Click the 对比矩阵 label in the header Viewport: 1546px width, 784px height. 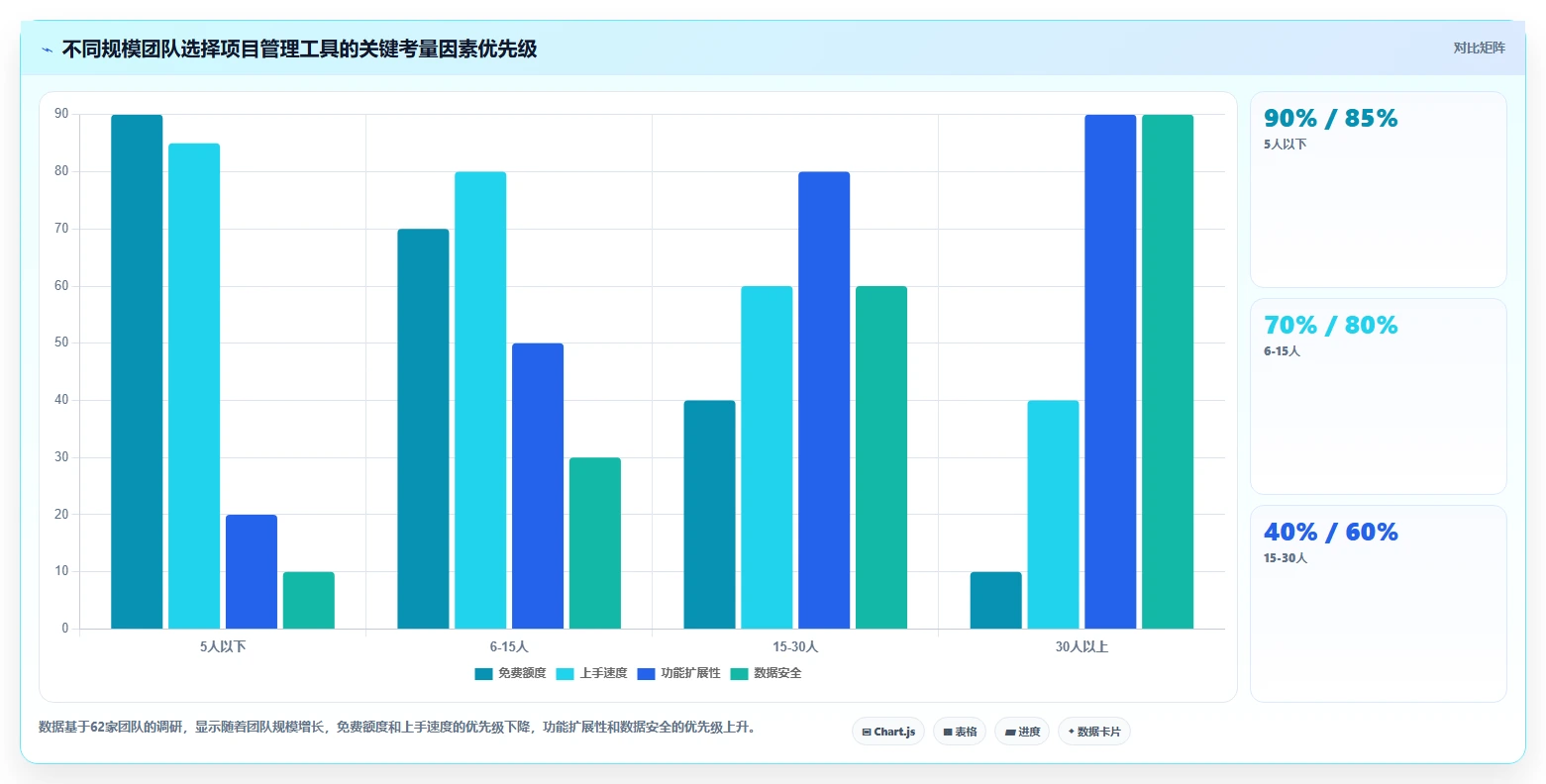click(x=1479, y=49)
